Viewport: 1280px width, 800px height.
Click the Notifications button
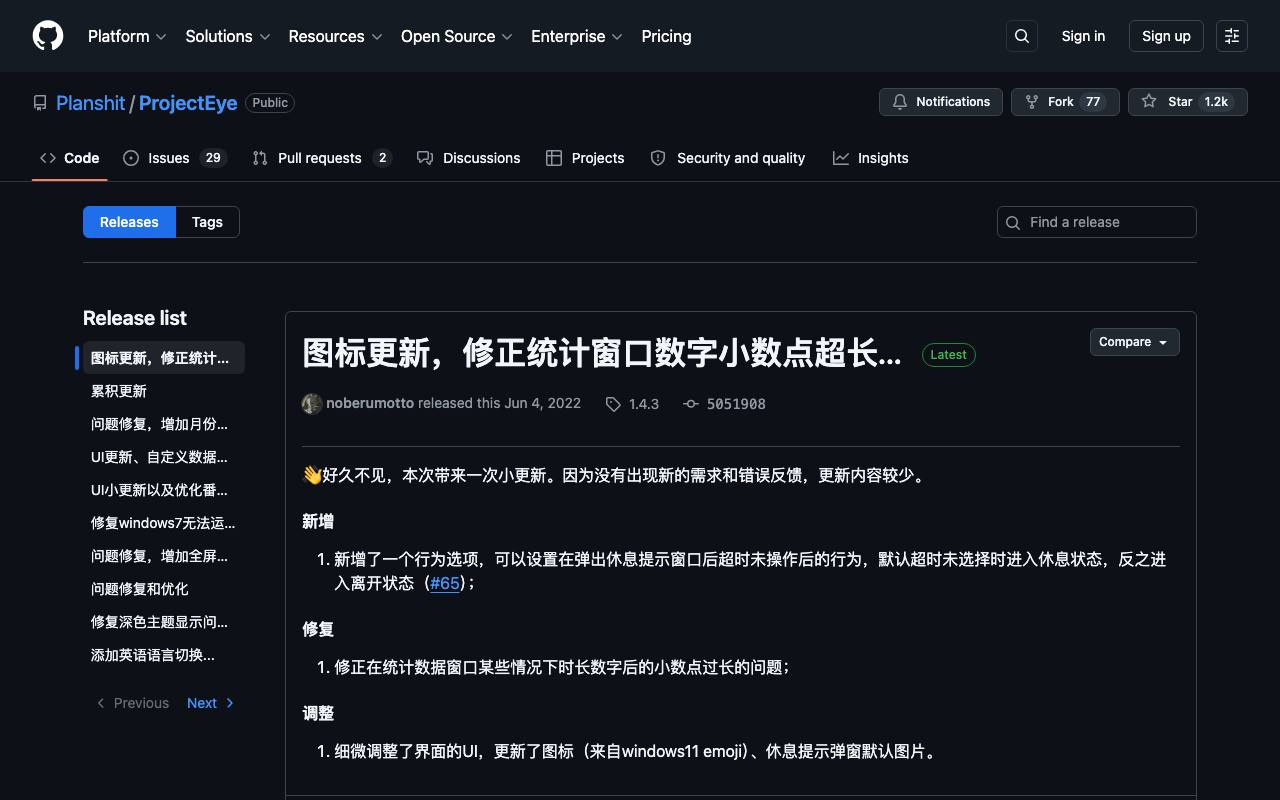(941, 102)
